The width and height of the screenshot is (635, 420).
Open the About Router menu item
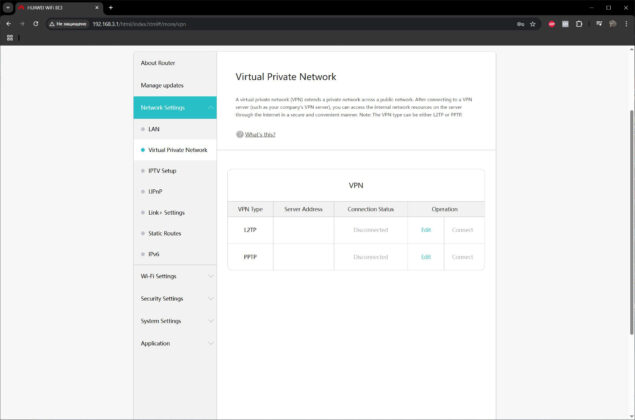[x=175, y=63]
